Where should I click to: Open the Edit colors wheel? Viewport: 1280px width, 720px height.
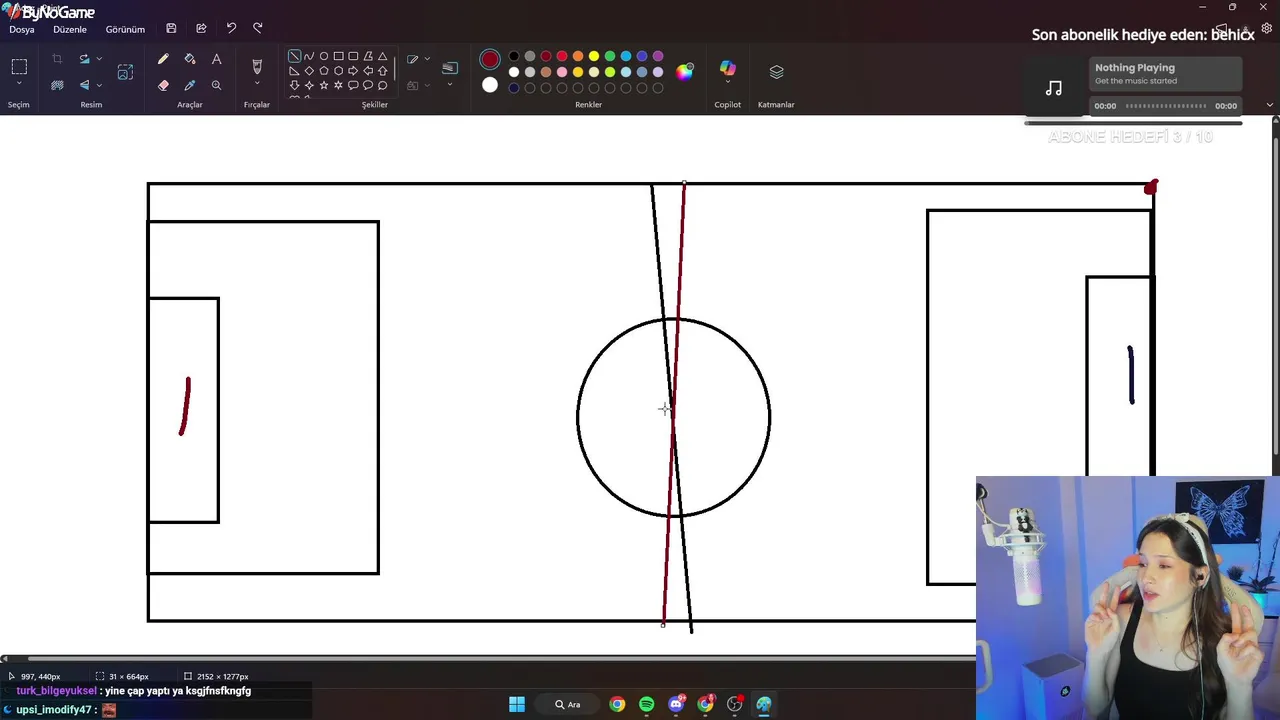[684, 72]
